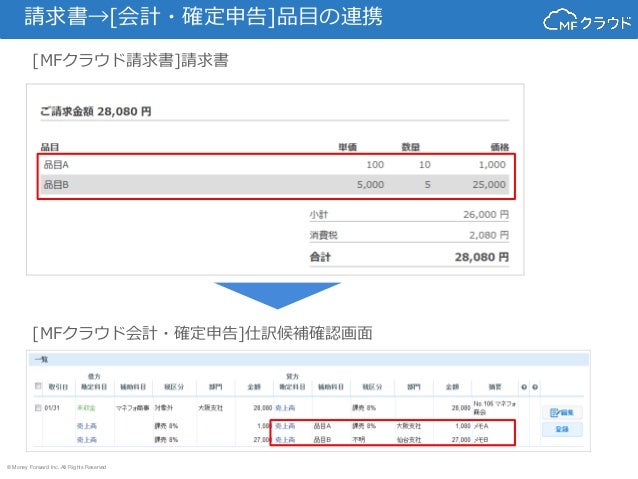Click the MFクラウド cloud logo
The width and height of the screenshot is (638, 479).
coord(587,21)
